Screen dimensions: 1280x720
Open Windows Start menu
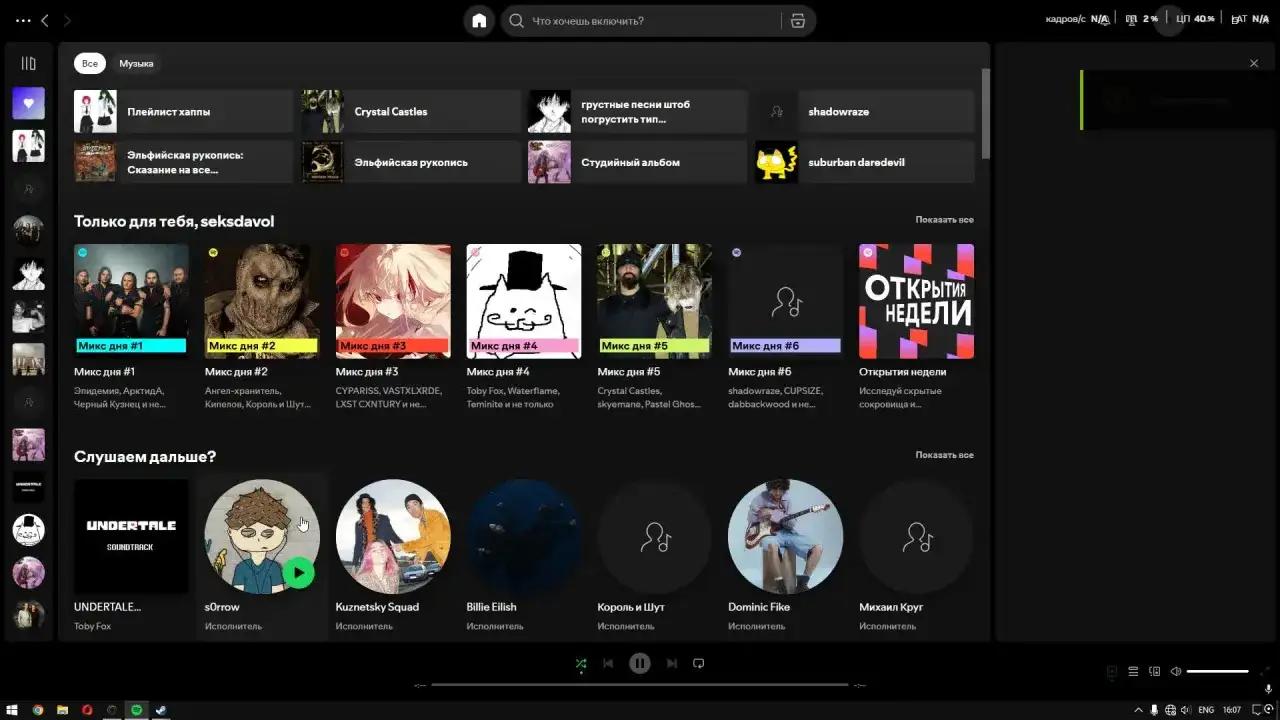point(13,710)
